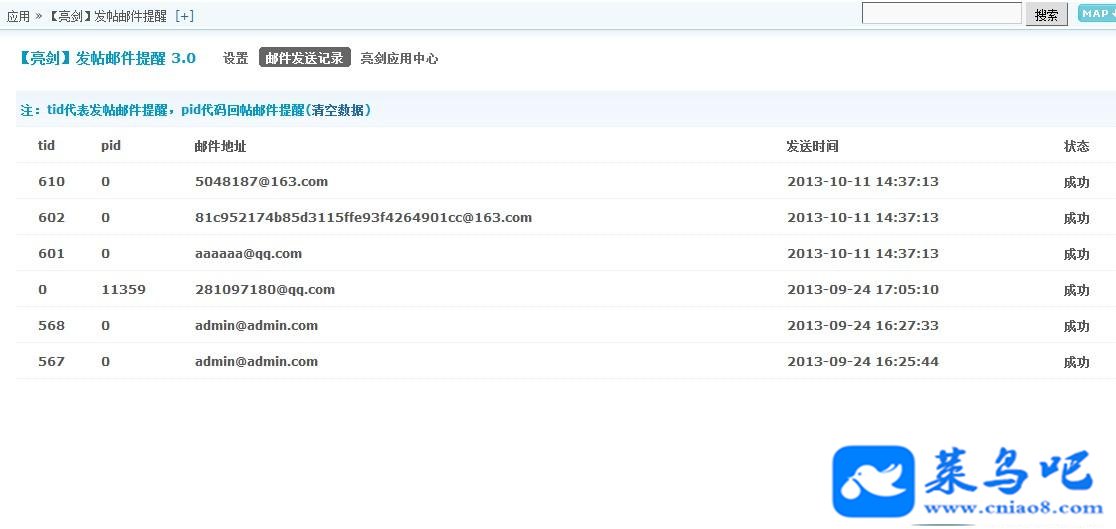Focus the search text box
This screenshot has height=529, width=1116.
942,14
